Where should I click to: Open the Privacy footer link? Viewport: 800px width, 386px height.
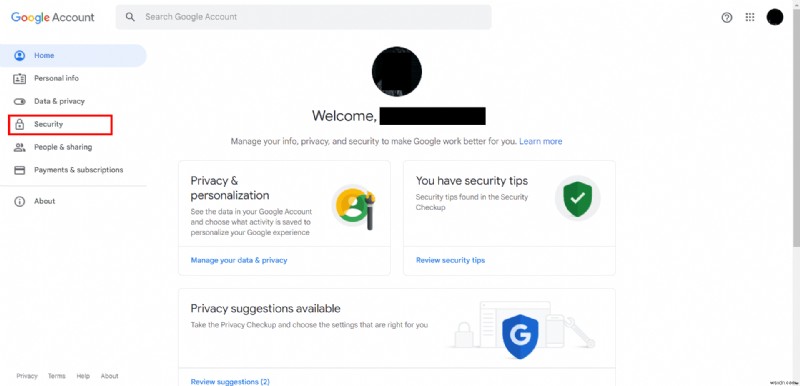(x=27, y=376)
